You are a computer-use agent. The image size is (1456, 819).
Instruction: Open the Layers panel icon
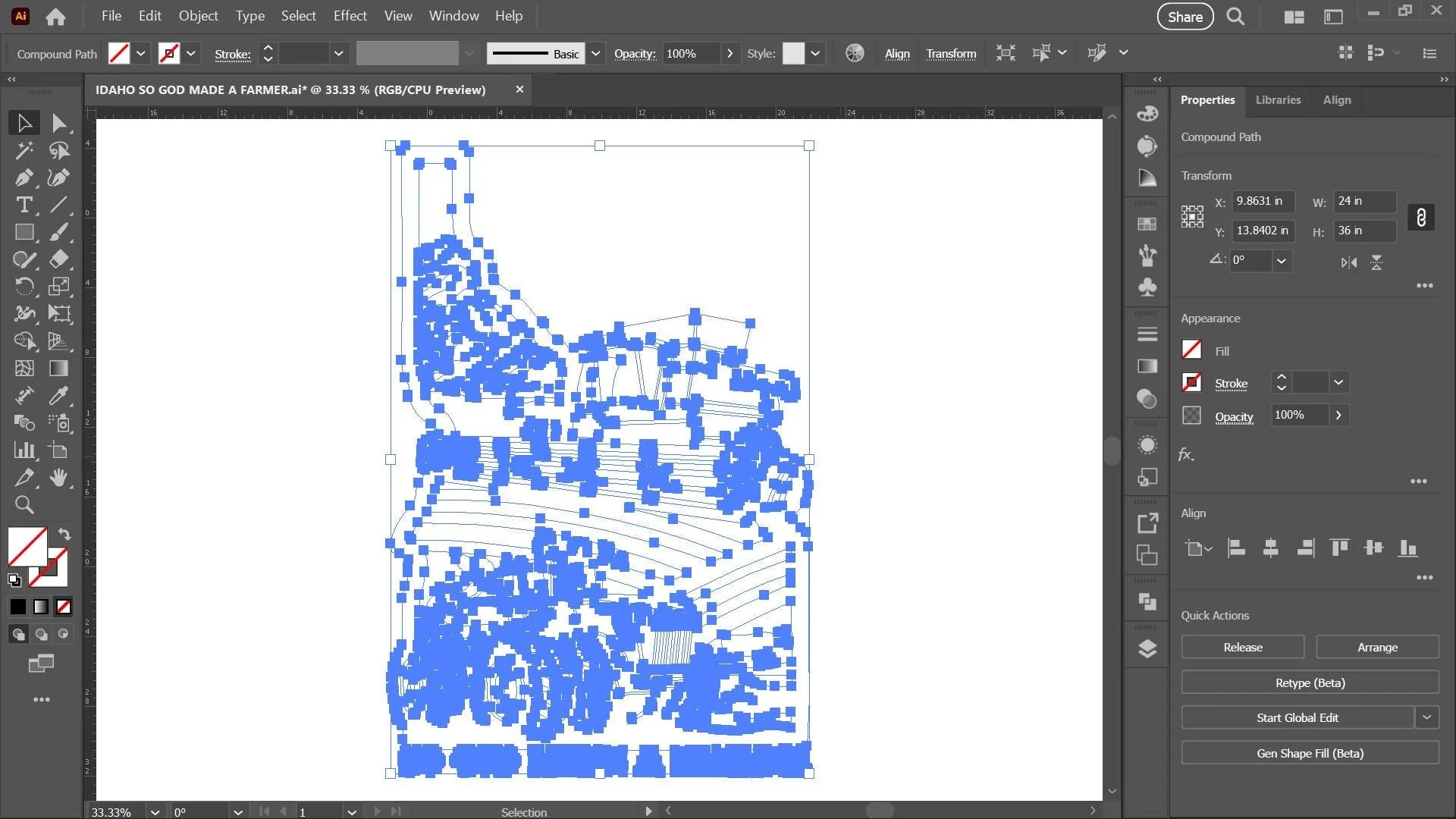pyautogui.click(x=1147, y=649)
